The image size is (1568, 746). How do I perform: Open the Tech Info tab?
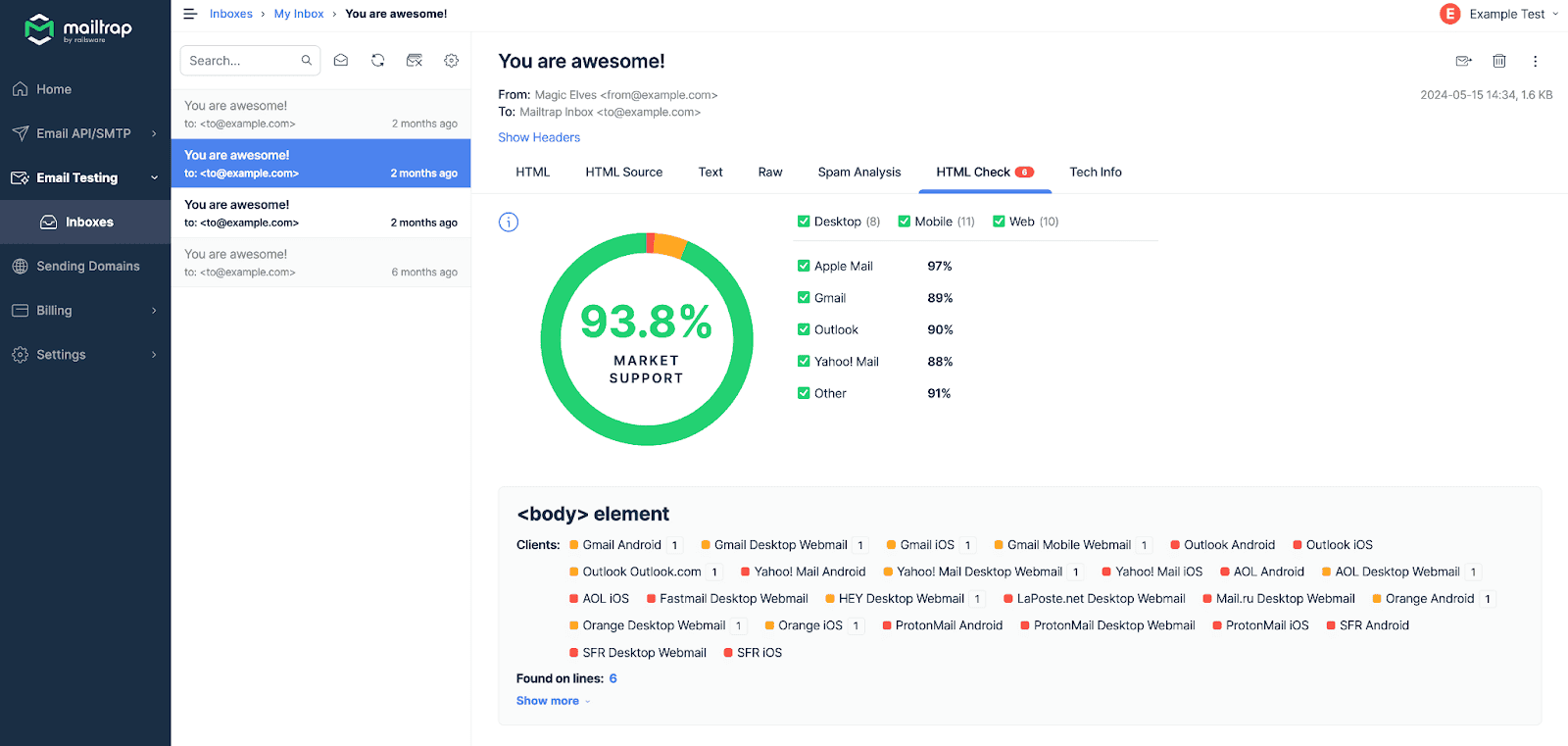(x=1096, y=172)
